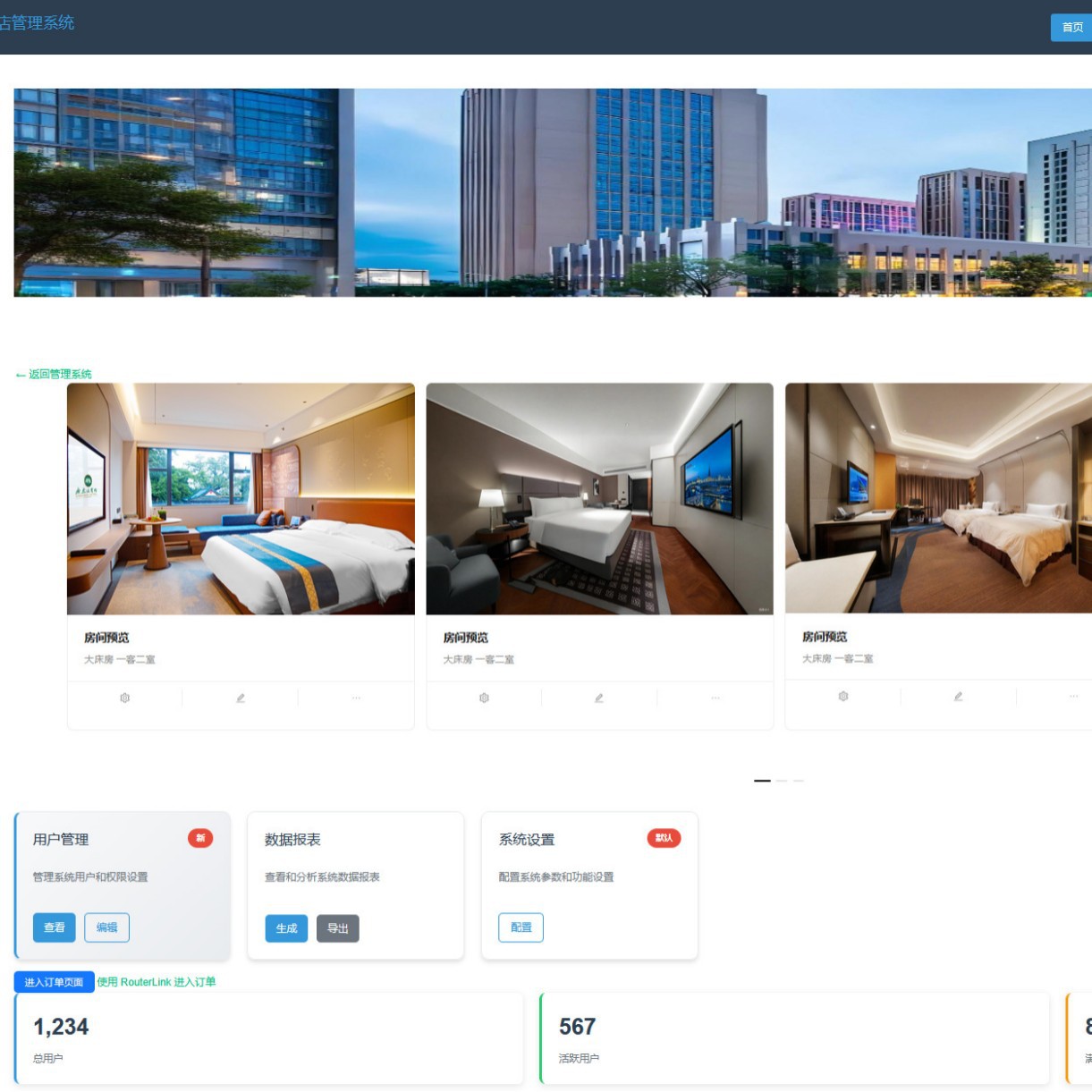Click the first room preview photo
Viewport: 1092px width, 1092px height.
pyautogui.click(x=240, y=498)
